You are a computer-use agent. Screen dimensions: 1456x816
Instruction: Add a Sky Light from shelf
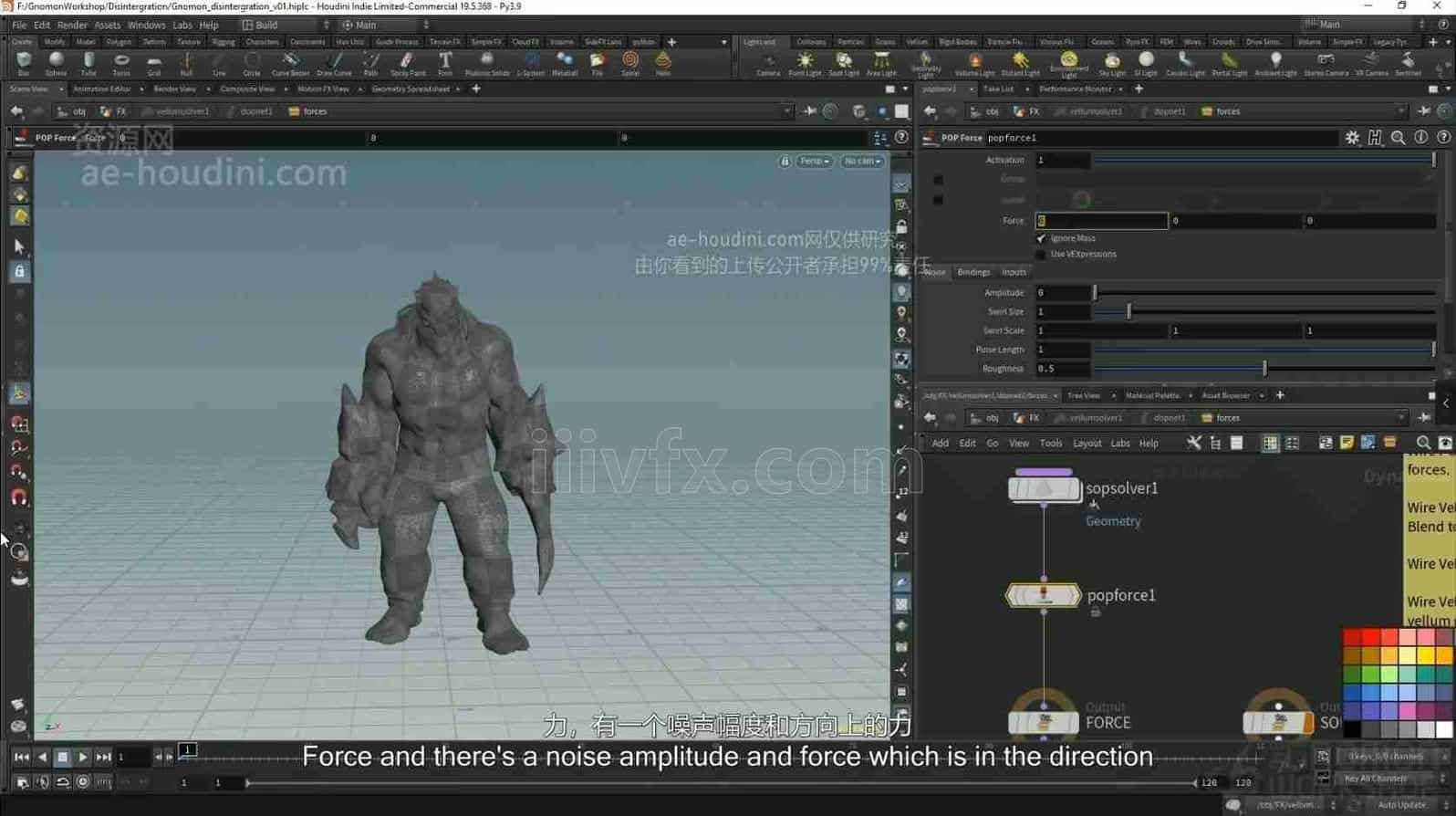[x=1112, y=63]
